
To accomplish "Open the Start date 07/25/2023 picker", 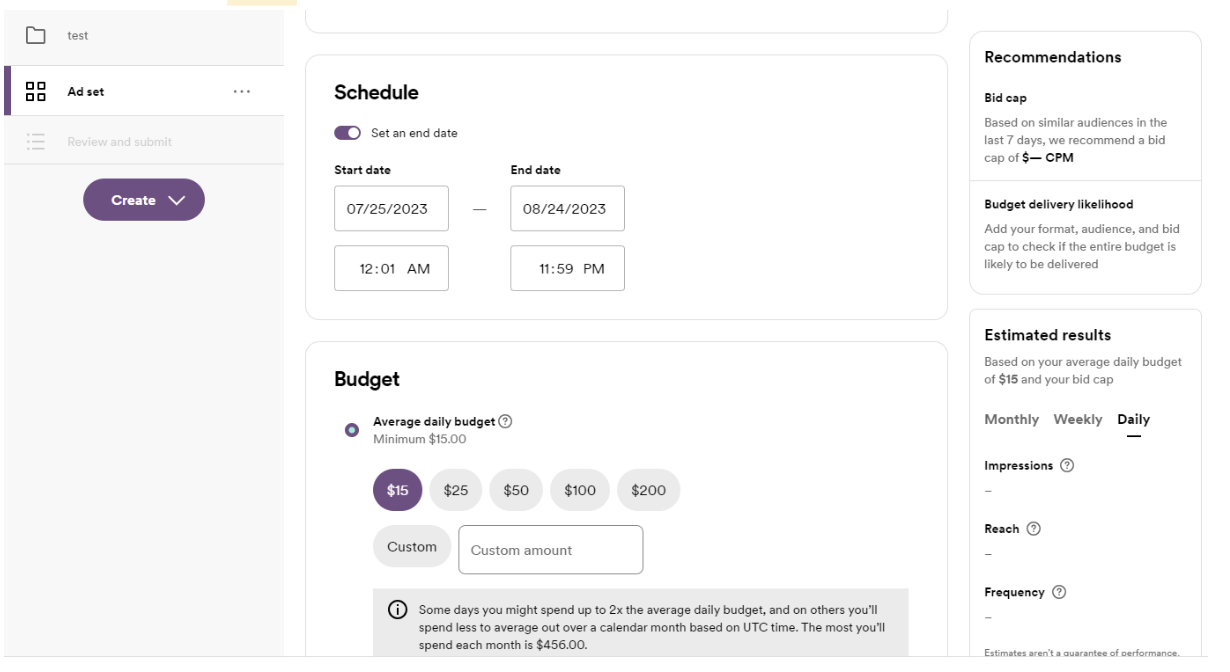I will [x=391, y=209].
